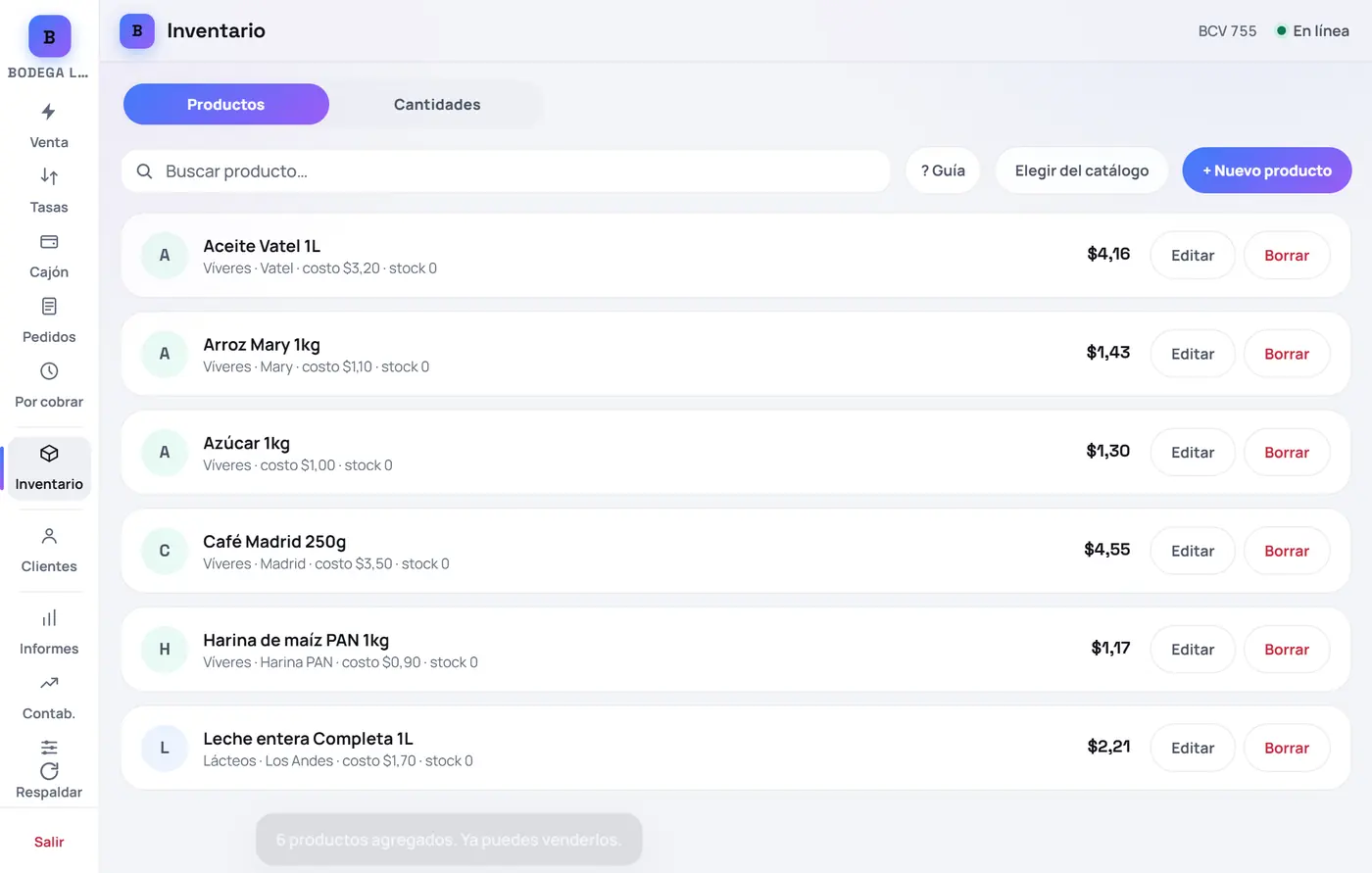Open Clientes person icon in sidebar
This screenshot has width=1372, height=873.
[49, 536]
